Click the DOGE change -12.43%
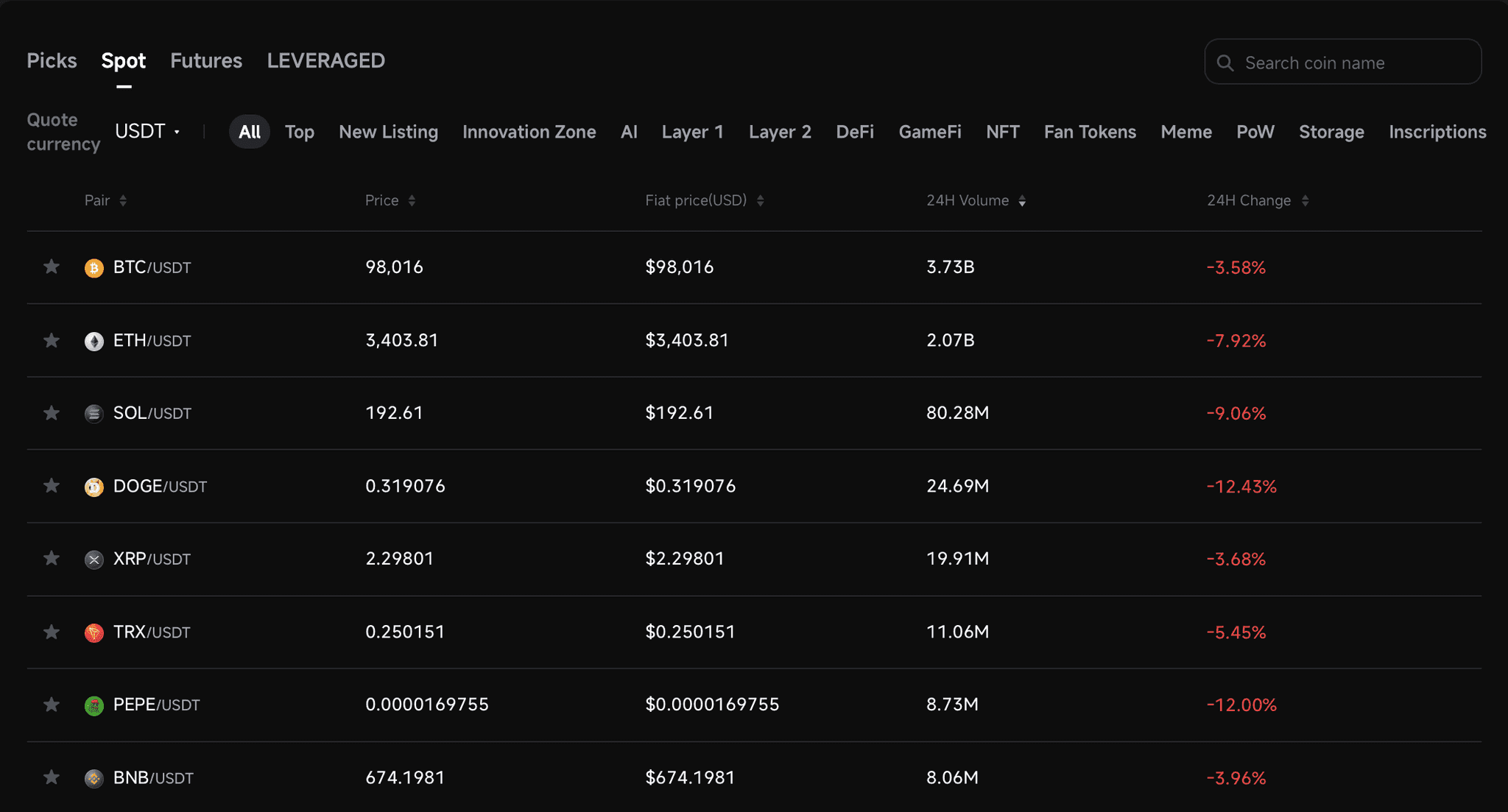The width and height of the screenshot is (1508, 812). click(1241, 487)
